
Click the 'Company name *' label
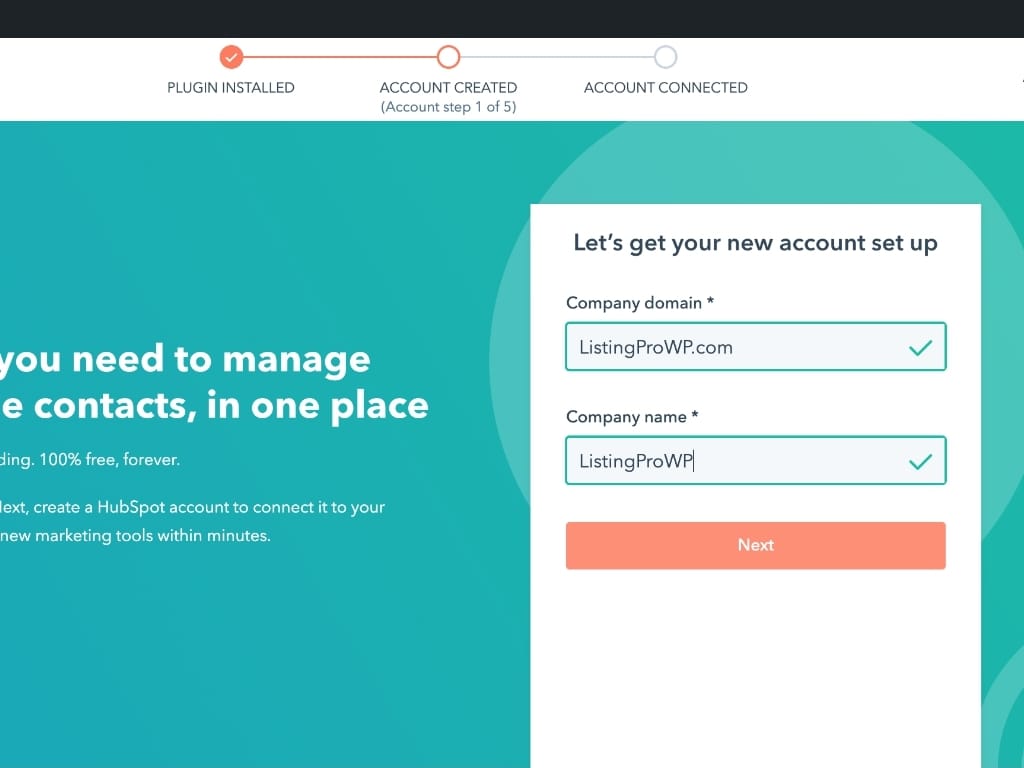click(632, 417)
